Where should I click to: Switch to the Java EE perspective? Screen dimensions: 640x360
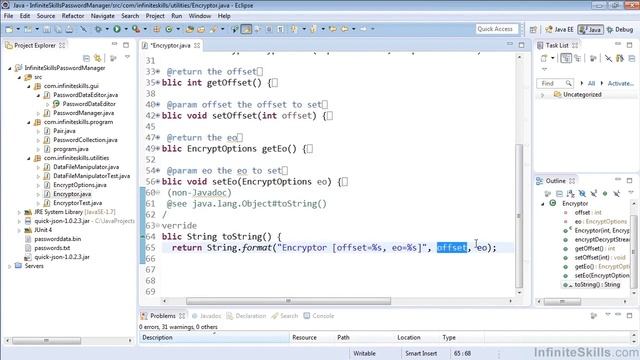click(x=560, y=29)
